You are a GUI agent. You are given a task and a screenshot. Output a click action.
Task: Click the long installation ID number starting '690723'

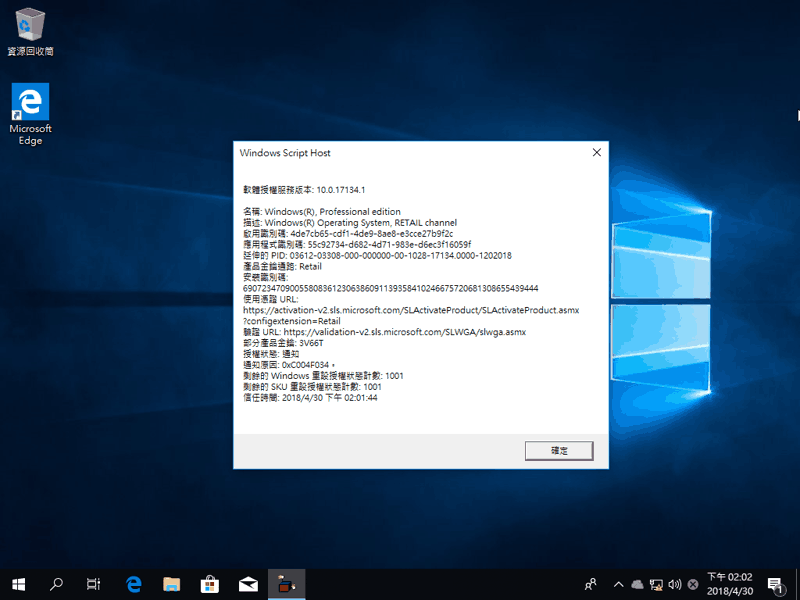pos(390,288)
